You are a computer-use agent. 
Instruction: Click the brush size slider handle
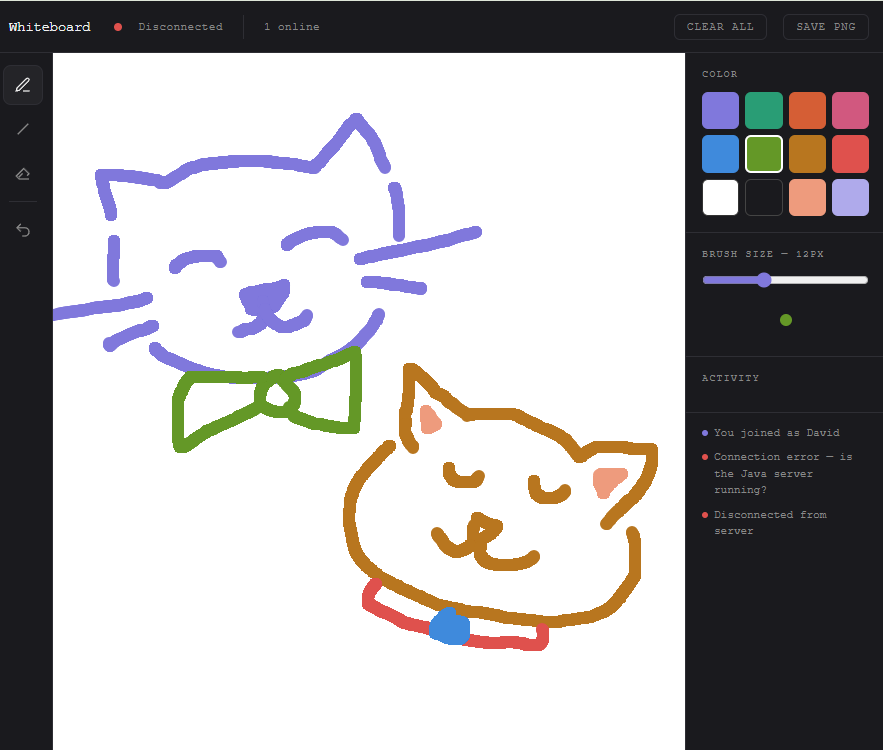764,280
